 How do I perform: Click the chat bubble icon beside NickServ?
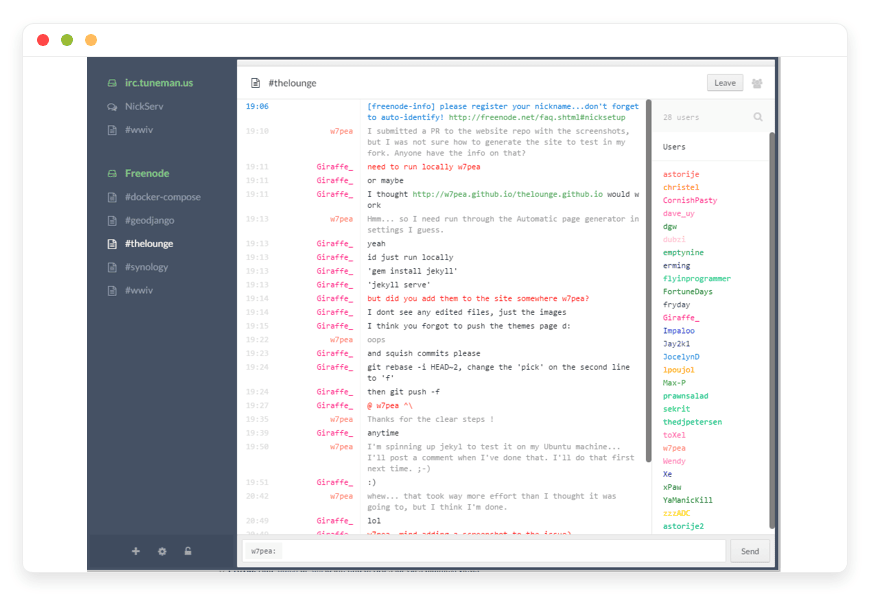click(112, 107)
